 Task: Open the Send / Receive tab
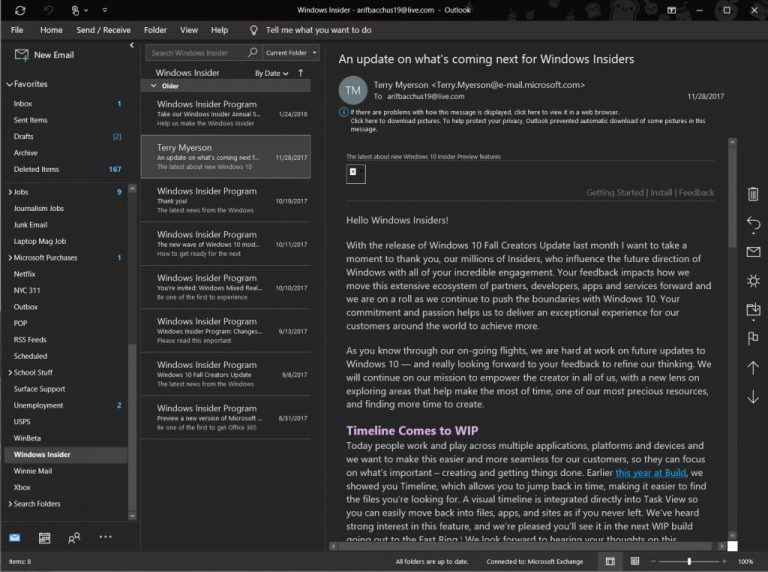pos(103,30)
